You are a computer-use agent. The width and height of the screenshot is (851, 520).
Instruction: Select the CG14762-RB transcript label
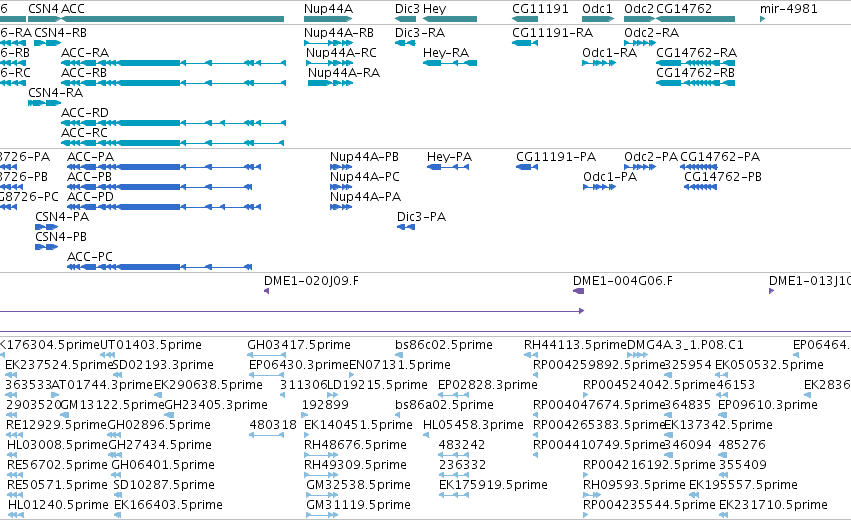(695, 73)
